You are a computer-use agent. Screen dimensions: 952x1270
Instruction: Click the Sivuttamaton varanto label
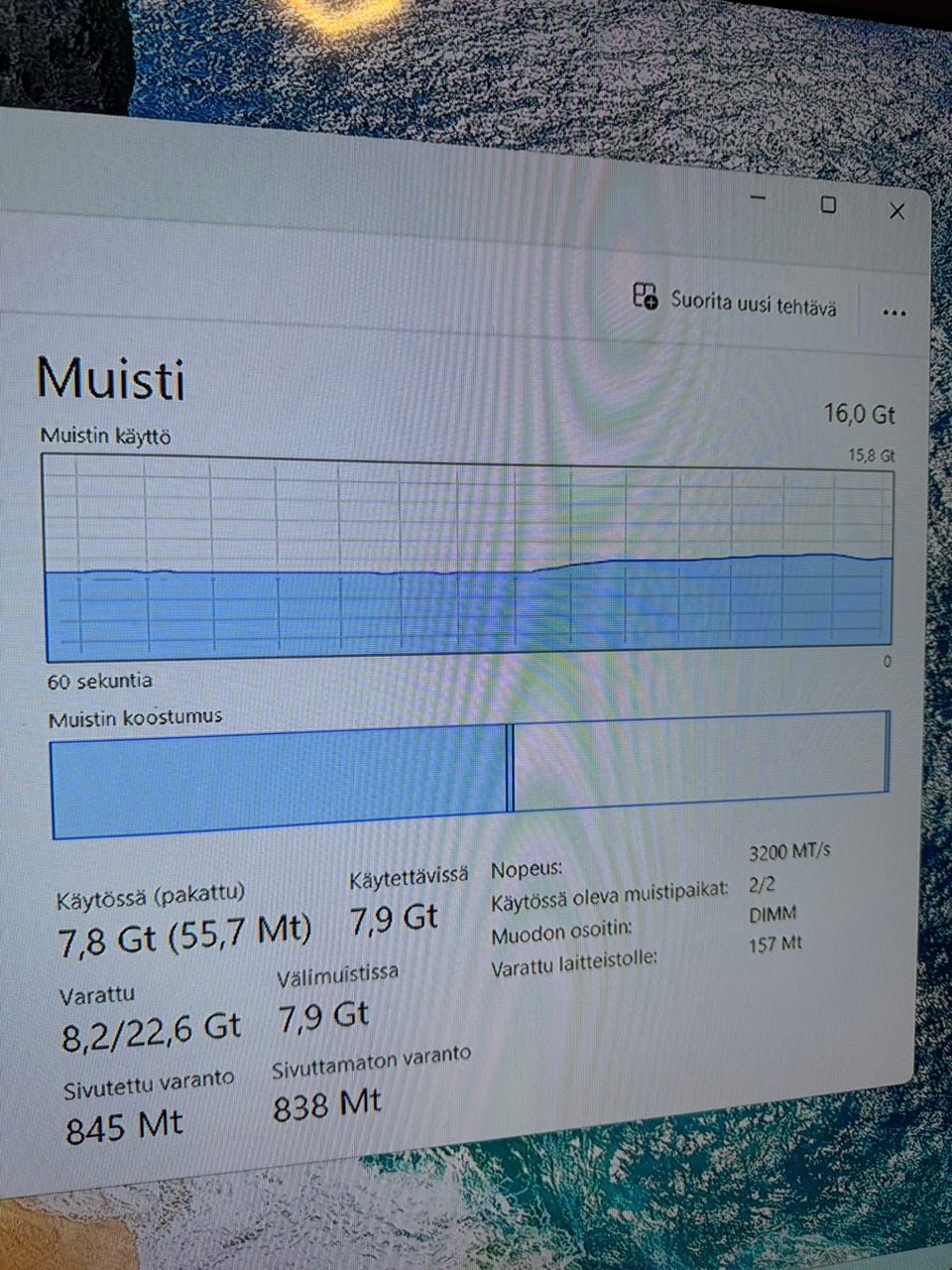371,1061
